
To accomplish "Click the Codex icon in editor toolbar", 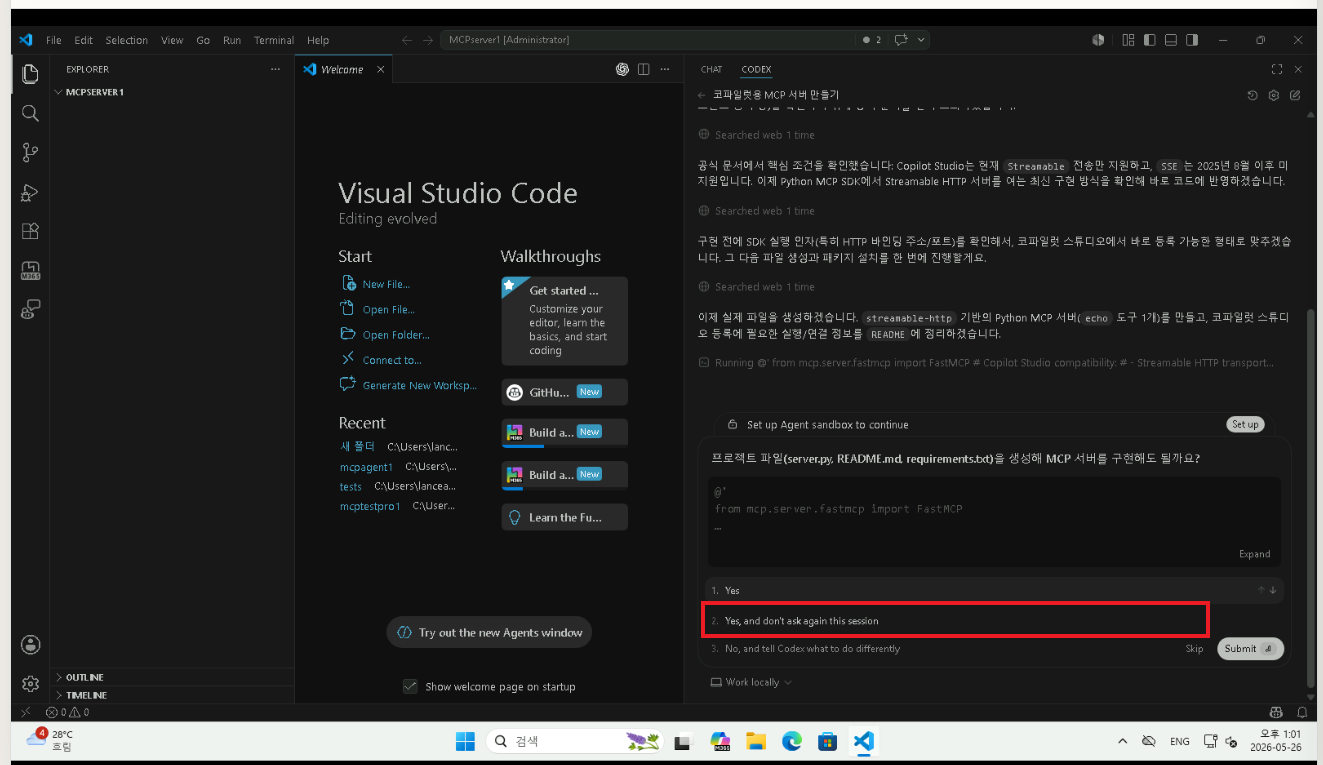I will pos(622,69).
